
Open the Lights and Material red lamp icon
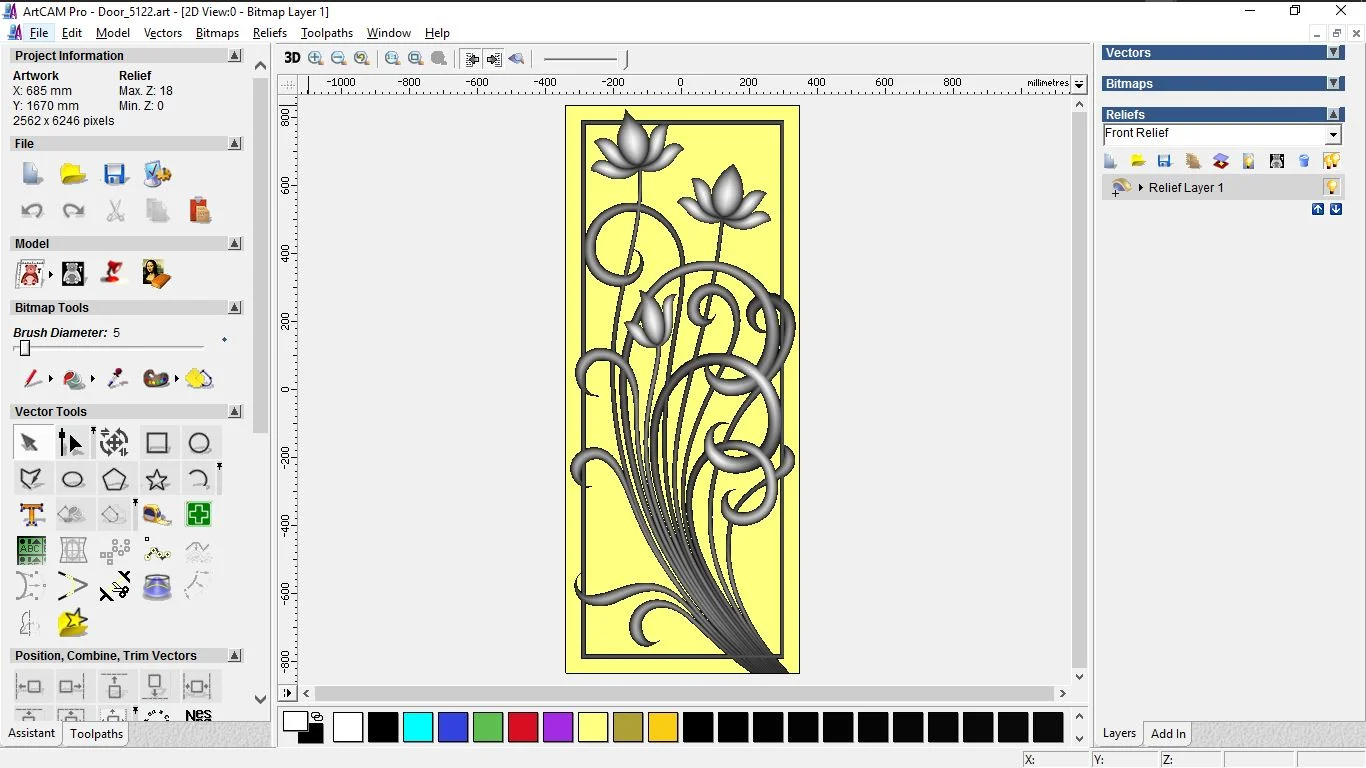point(114,273)
